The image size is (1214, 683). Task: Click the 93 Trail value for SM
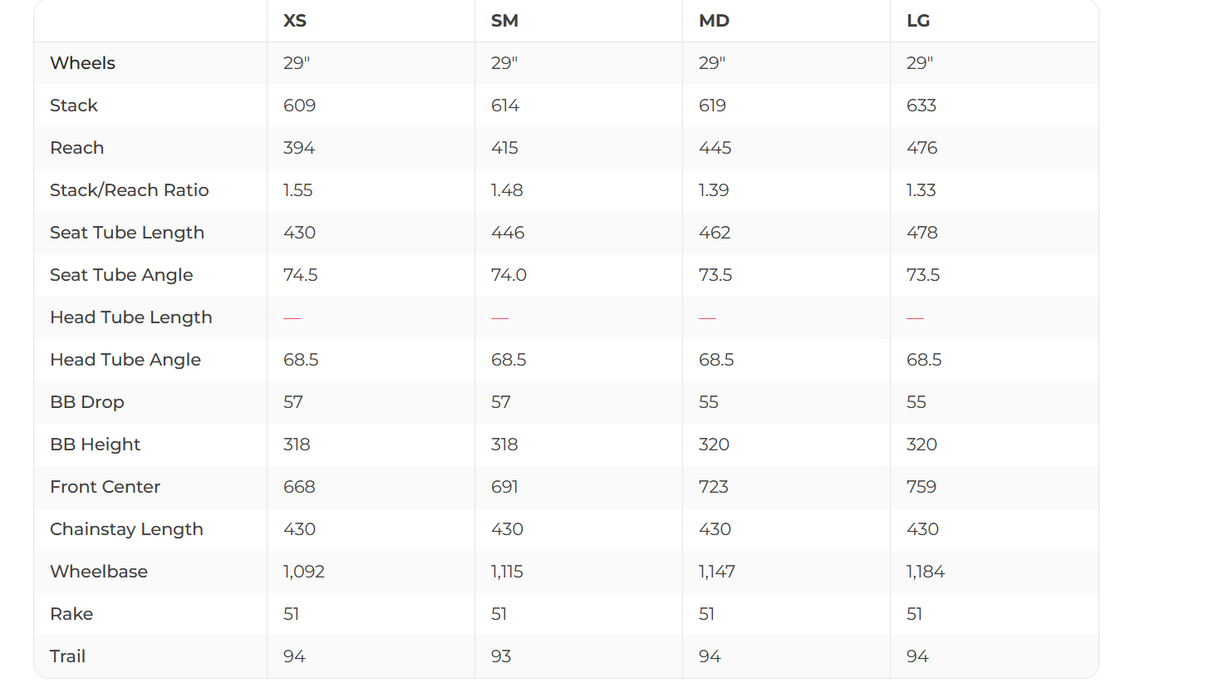(501, 657)
